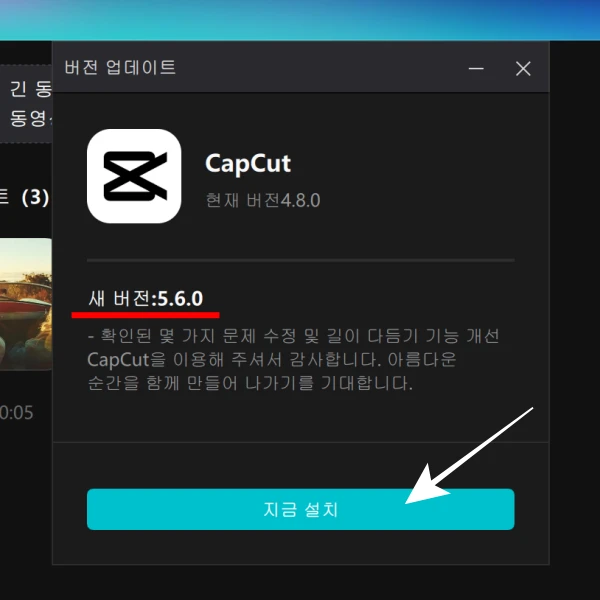Click the CapCut title text

pyautogui.click(x=248, y=163)
